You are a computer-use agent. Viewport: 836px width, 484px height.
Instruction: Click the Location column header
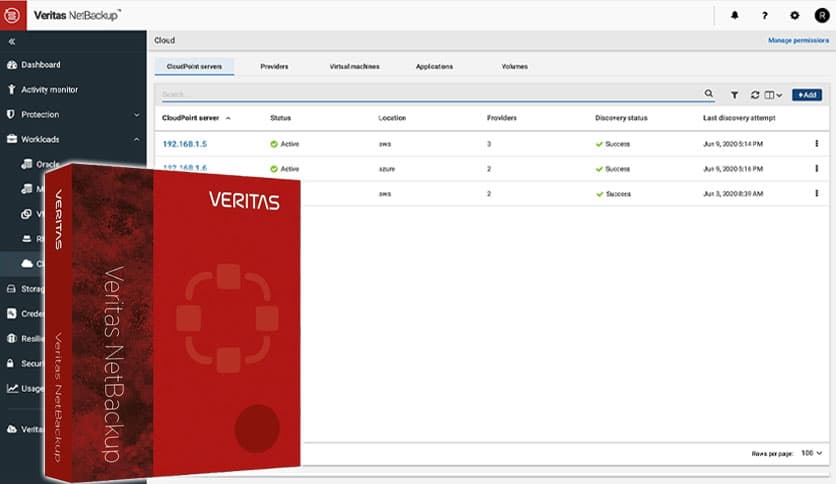click(392, 118)
